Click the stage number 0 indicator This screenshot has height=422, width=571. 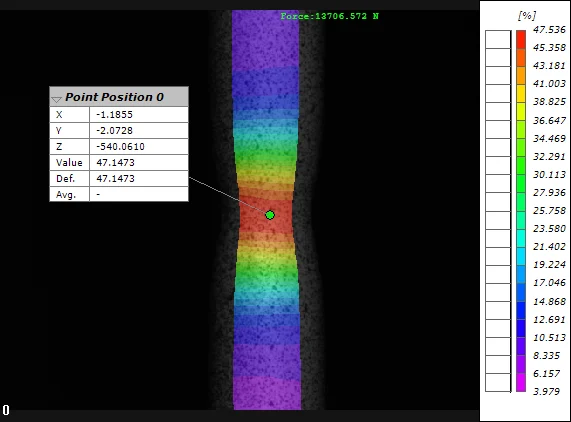(6, 410)
